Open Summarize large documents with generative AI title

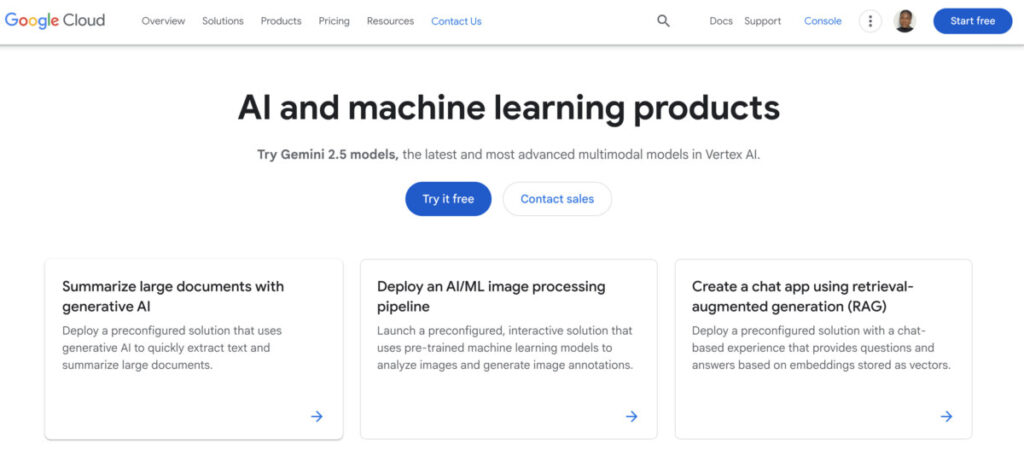point(173,296)
